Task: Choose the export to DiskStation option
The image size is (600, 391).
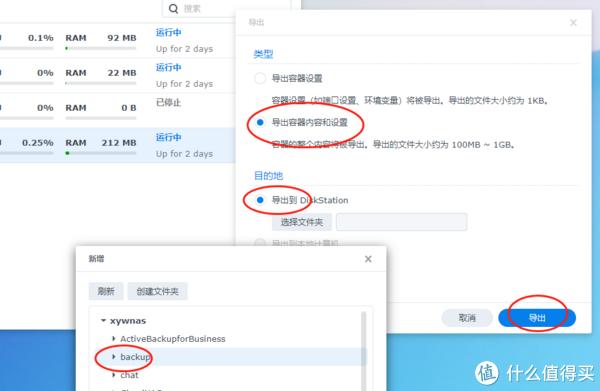Action: click(x=260, y=200)
